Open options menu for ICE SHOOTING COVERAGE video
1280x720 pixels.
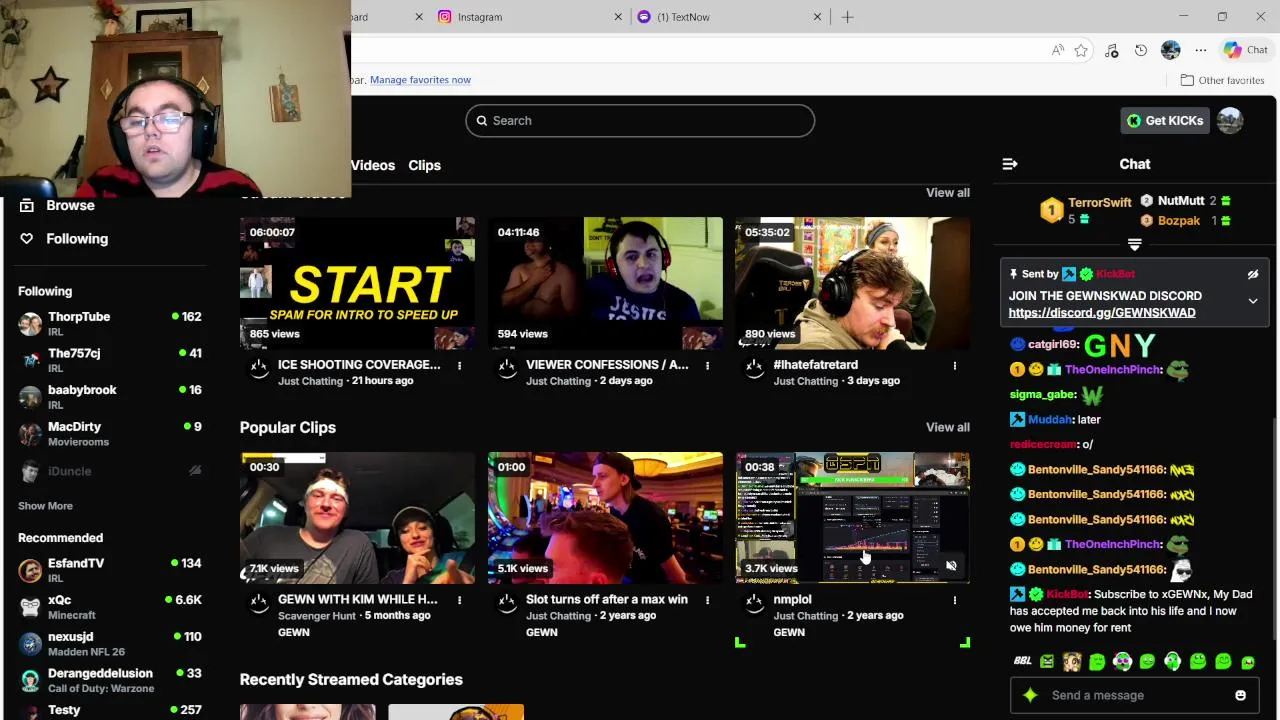(x=459, y=366)
